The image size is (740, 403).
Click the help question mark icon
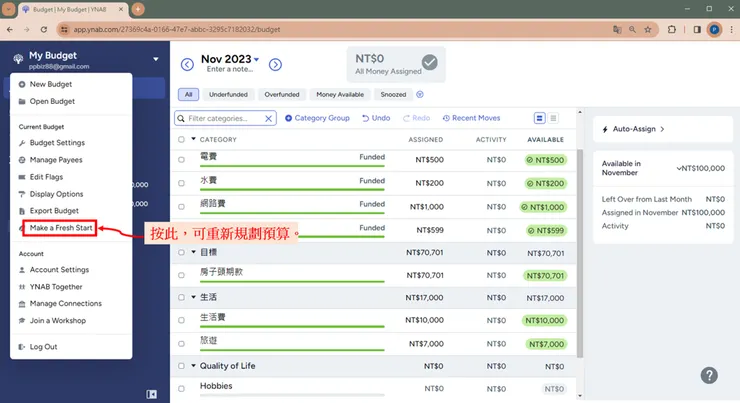(709, 376)
